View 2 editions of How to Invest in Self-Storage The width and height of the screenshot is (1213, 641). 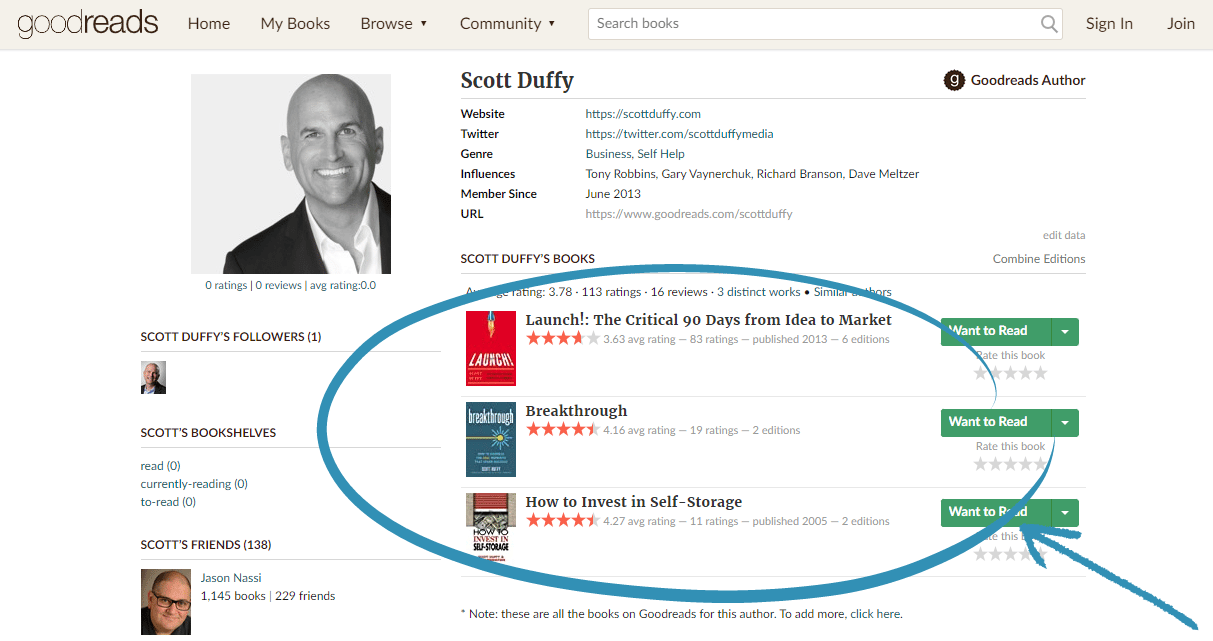(866, 521)
